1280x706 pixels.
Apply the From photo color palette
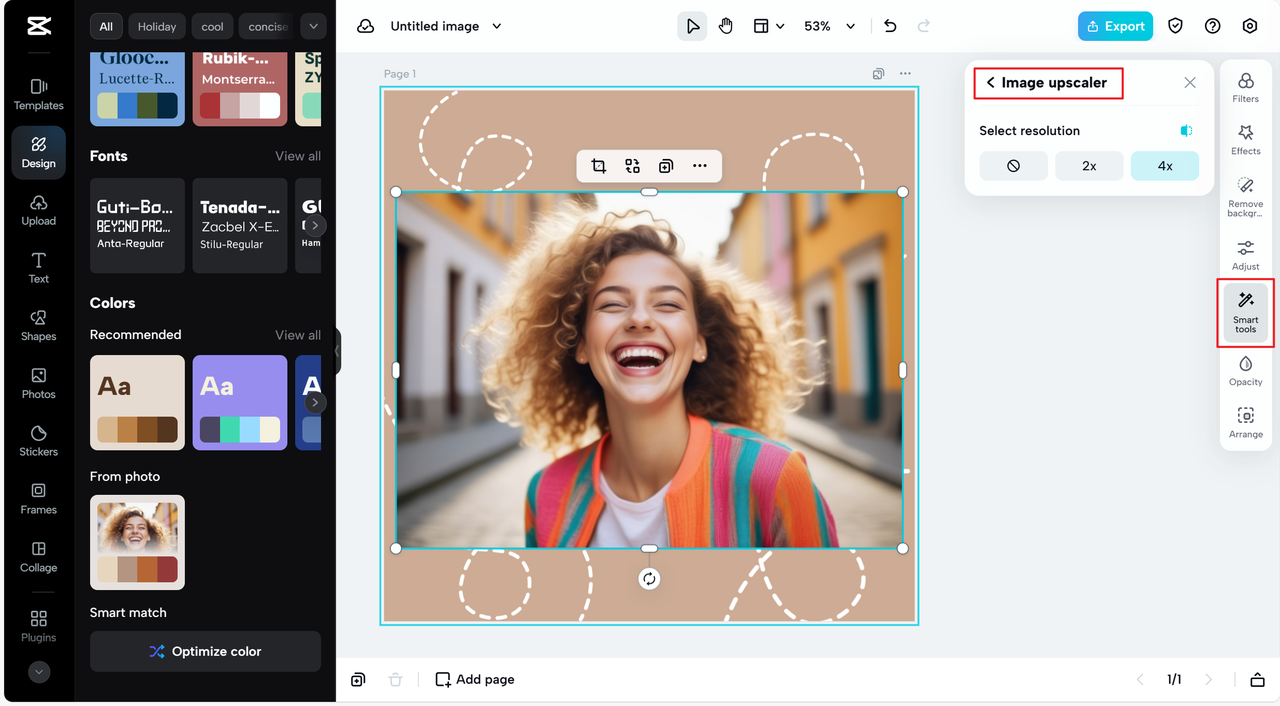pos(137,542)
